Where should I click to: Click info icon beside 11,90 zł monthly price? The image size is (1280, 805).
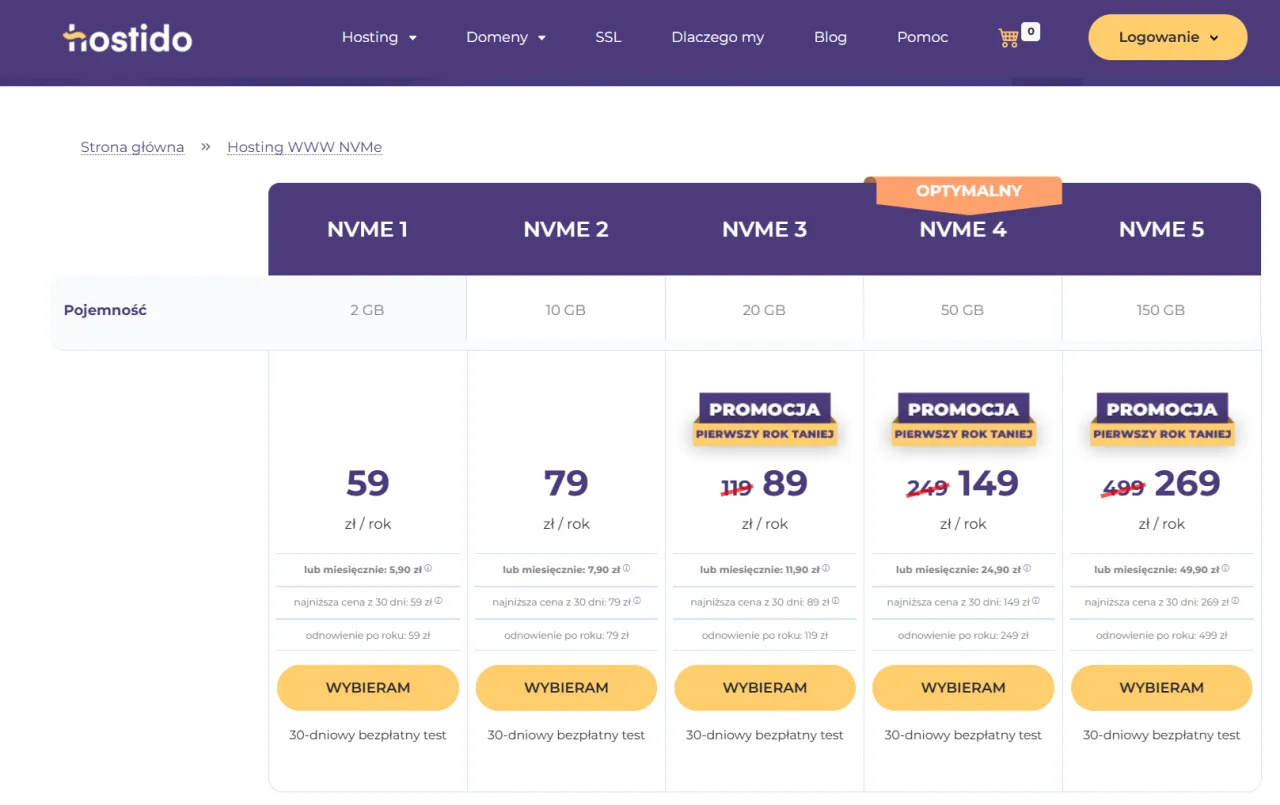pos(827,568)
